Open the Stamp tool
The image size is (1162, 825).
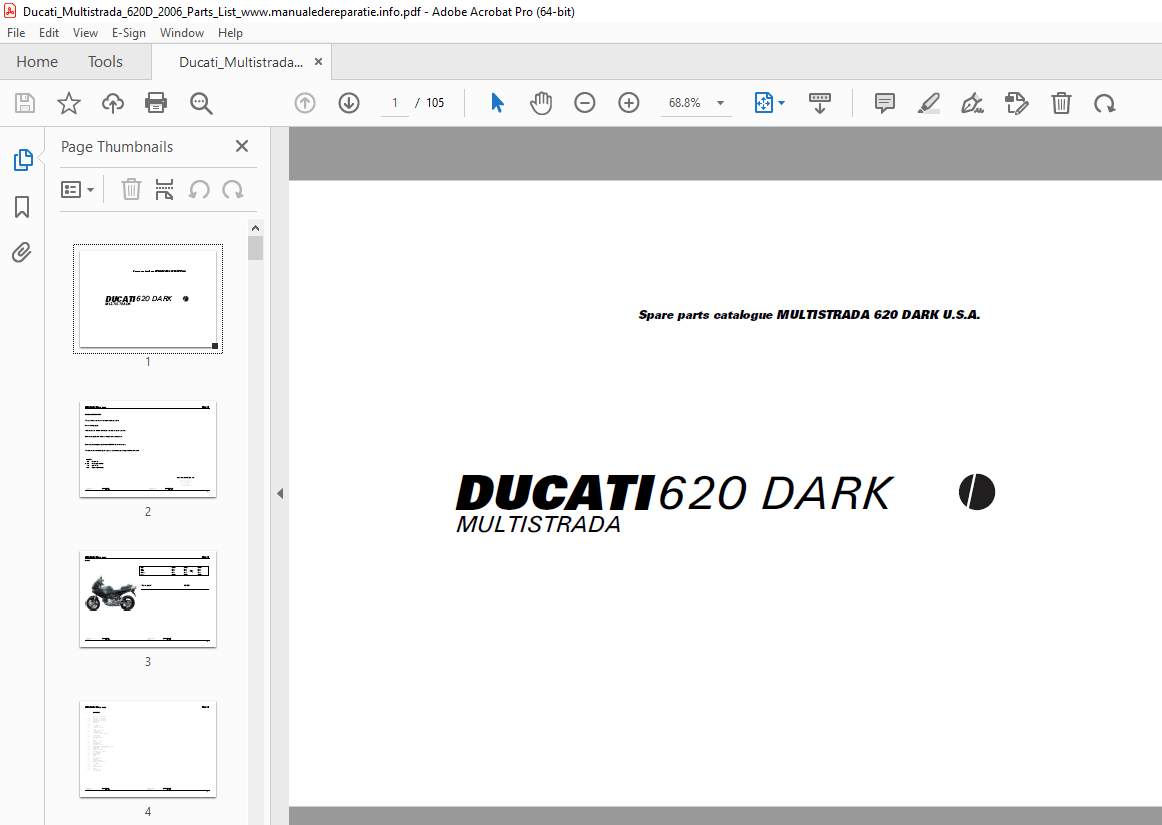(1017, 103)
